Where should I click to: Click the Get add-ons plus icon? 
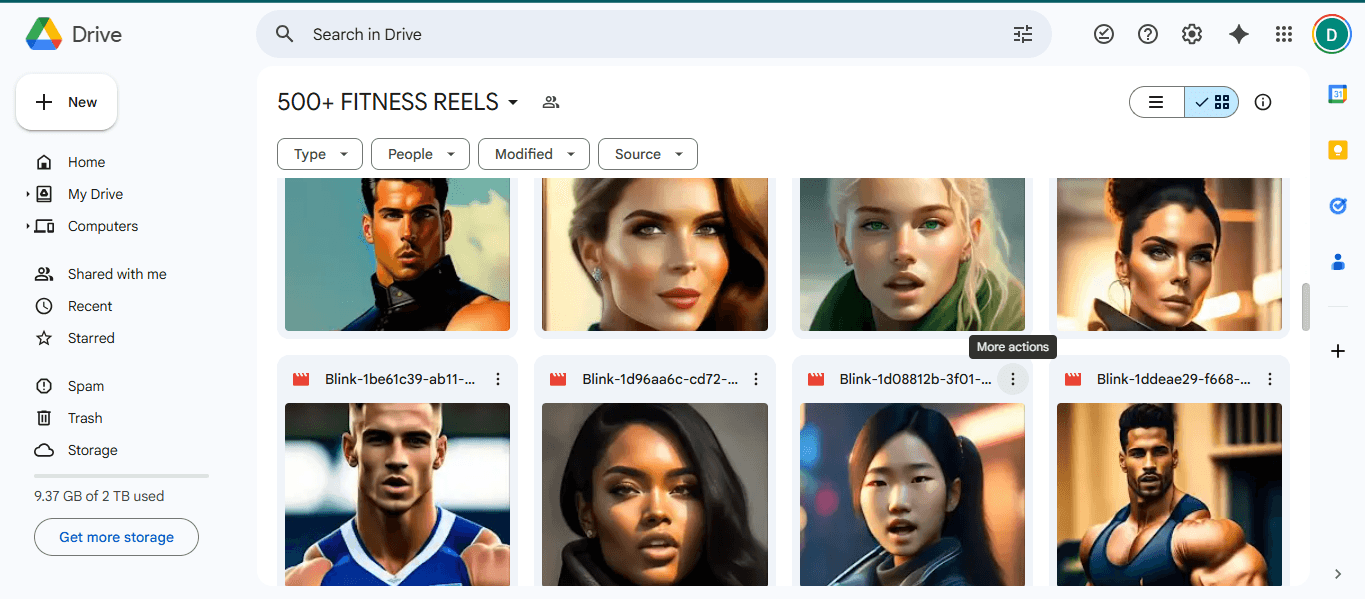click(1338, 351)
